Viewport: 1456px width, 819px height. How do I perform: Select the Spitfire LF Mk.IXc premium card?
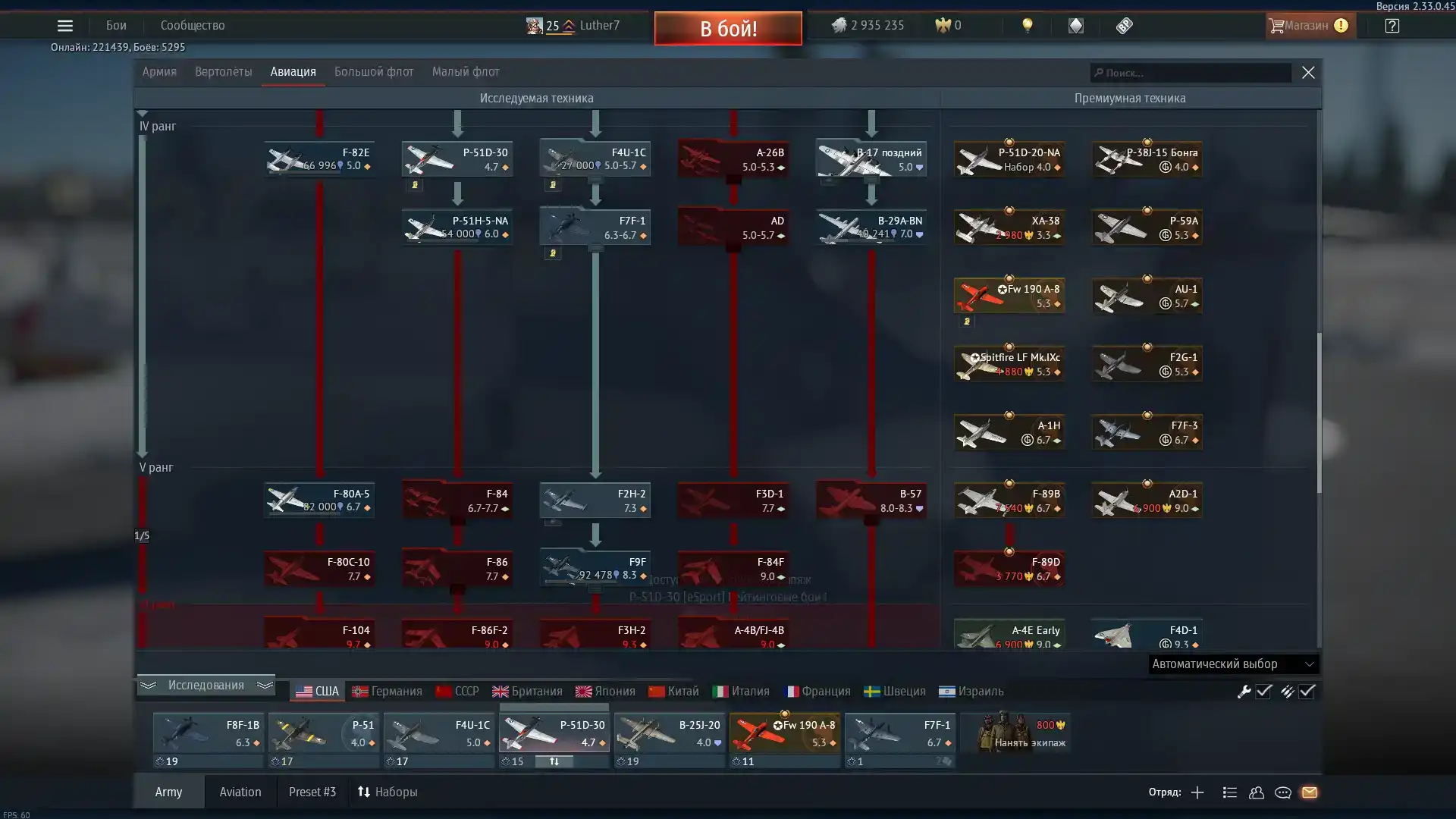click(1009, 364)
